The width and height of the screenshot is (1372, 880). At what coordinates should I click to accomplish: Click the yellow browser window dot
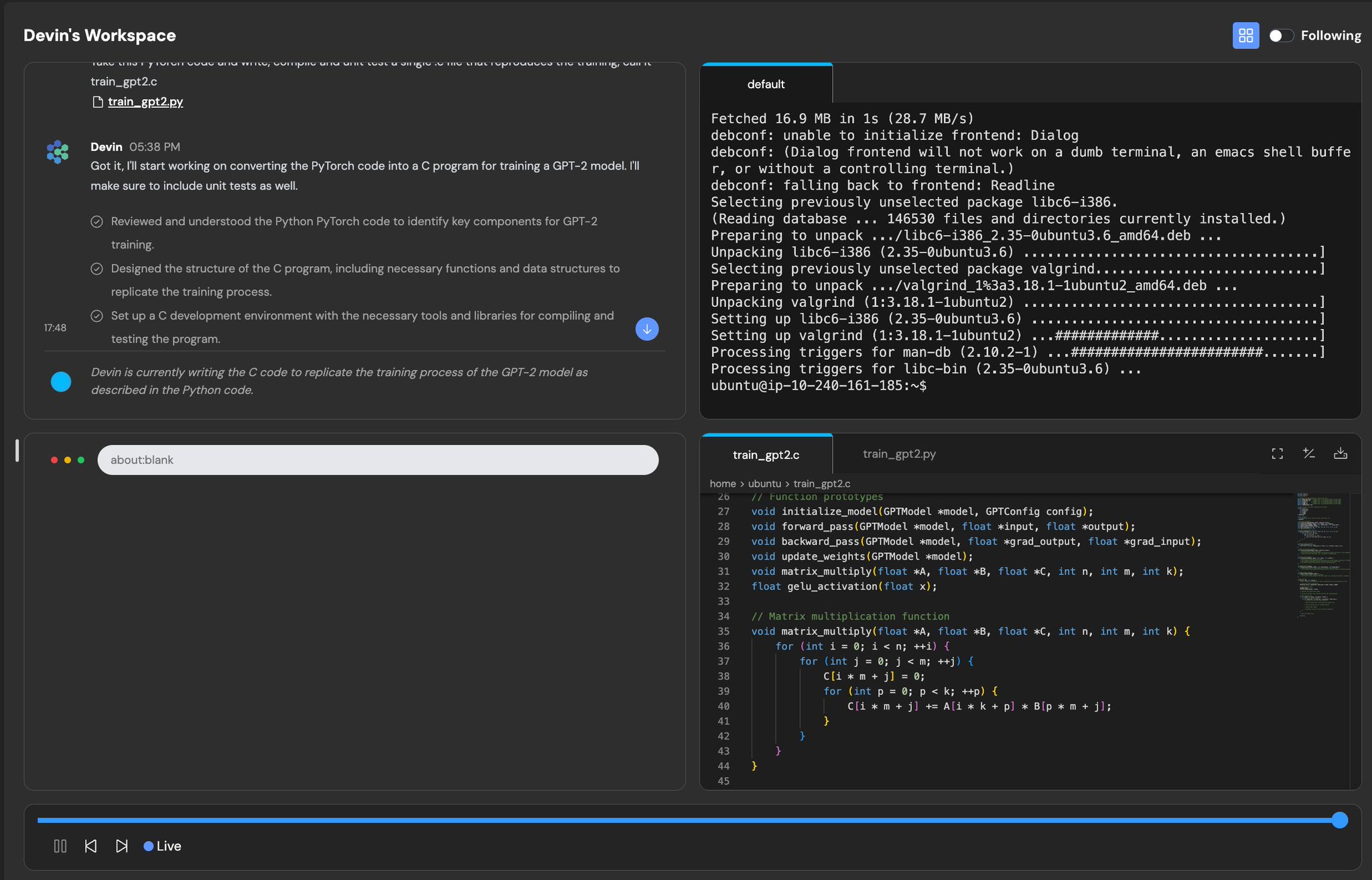pyautogui.click(x=68, y=460)
